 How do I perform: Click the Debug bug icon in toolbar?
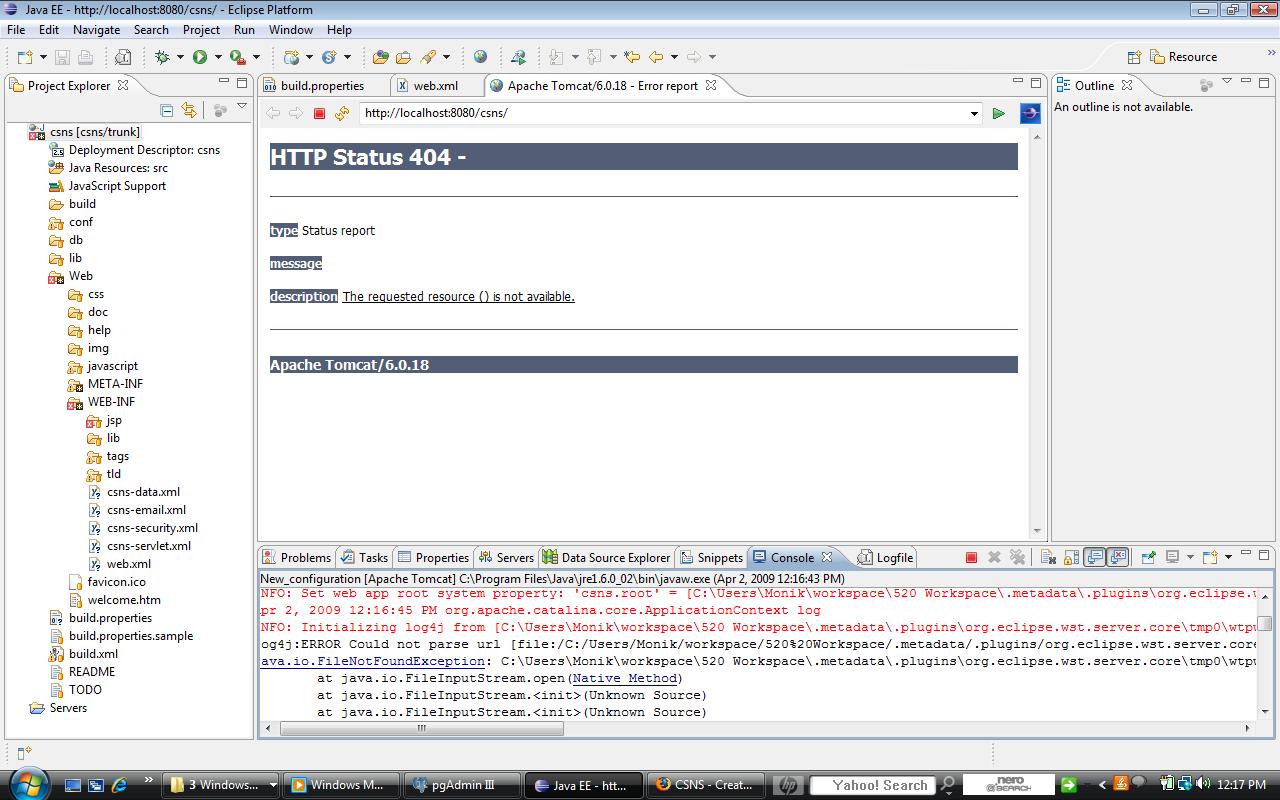pos(162,57)
